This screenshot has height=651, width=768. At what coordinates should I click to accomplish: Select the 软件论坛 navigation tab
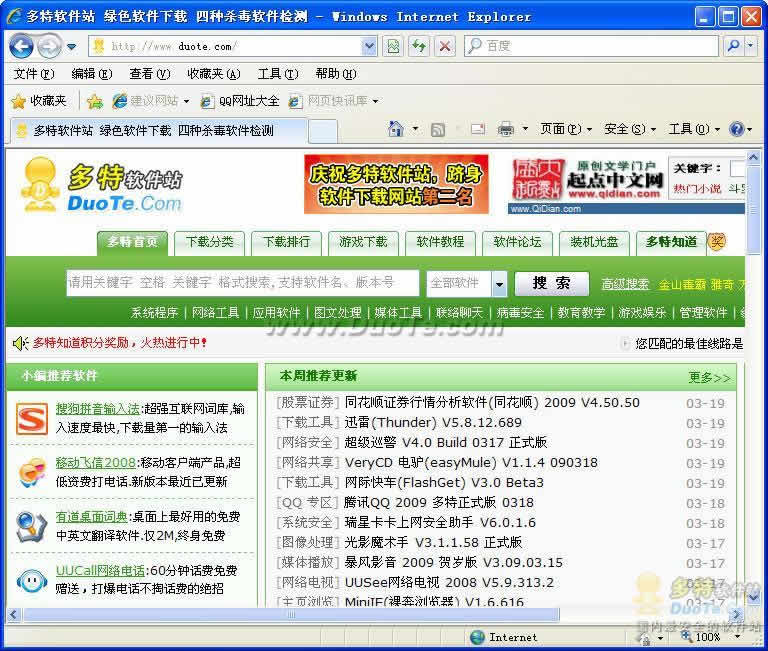click(517, 242)
